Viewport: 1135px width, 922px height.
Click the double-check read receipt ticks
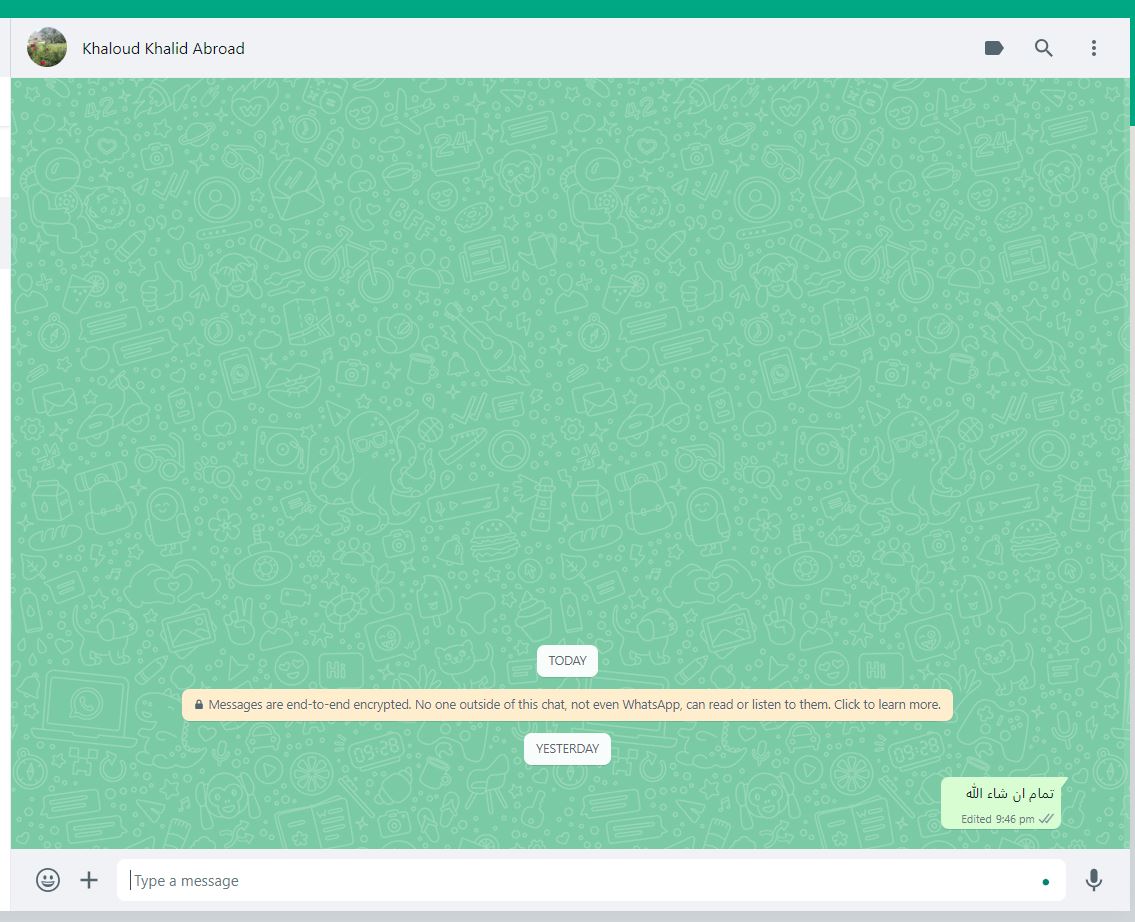click(1046, 819)
